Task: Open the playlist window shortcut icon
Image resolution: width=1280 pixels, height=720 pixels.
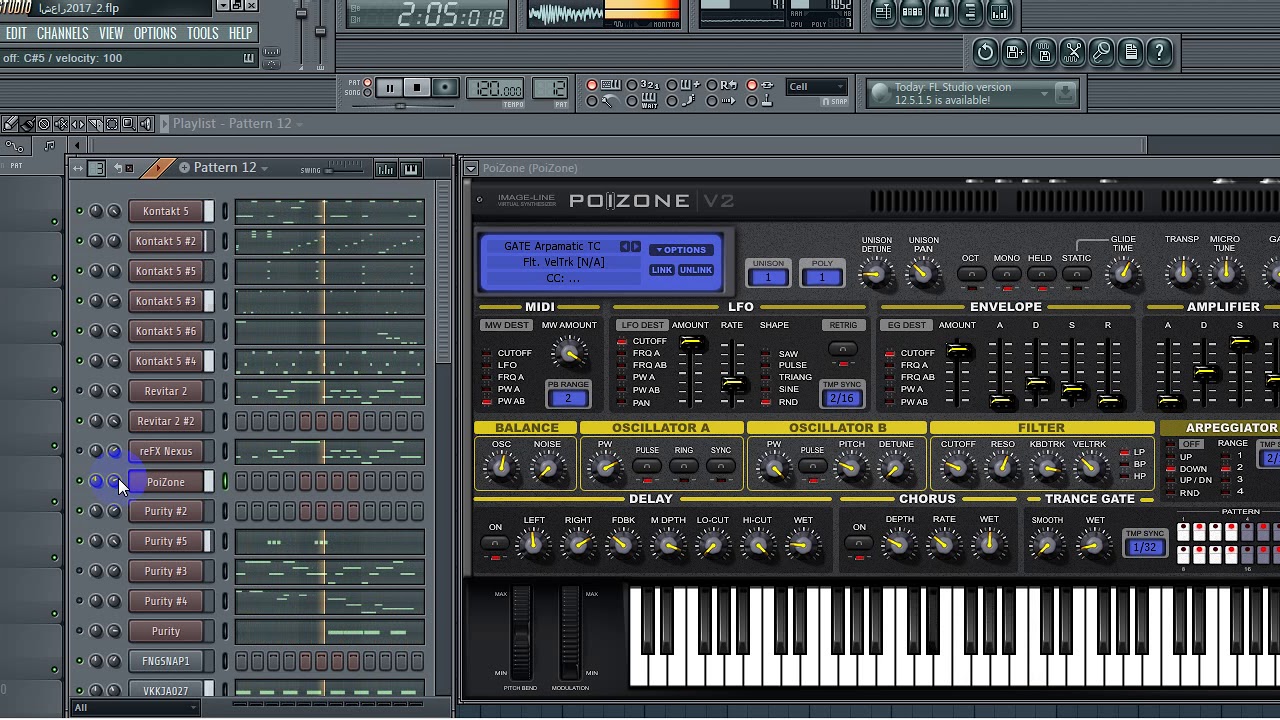Action: 884,13
